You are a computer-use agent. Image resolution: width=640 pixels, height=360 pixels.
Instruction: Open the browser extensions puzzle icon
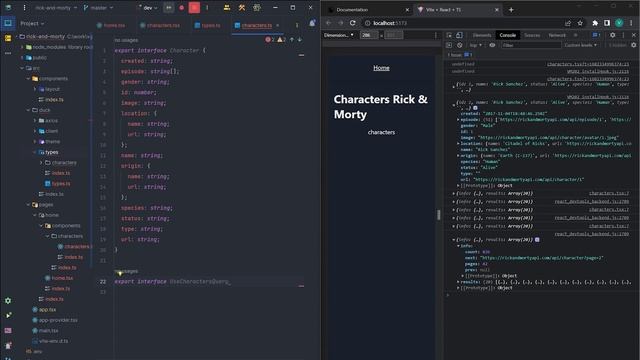(595, 23)
